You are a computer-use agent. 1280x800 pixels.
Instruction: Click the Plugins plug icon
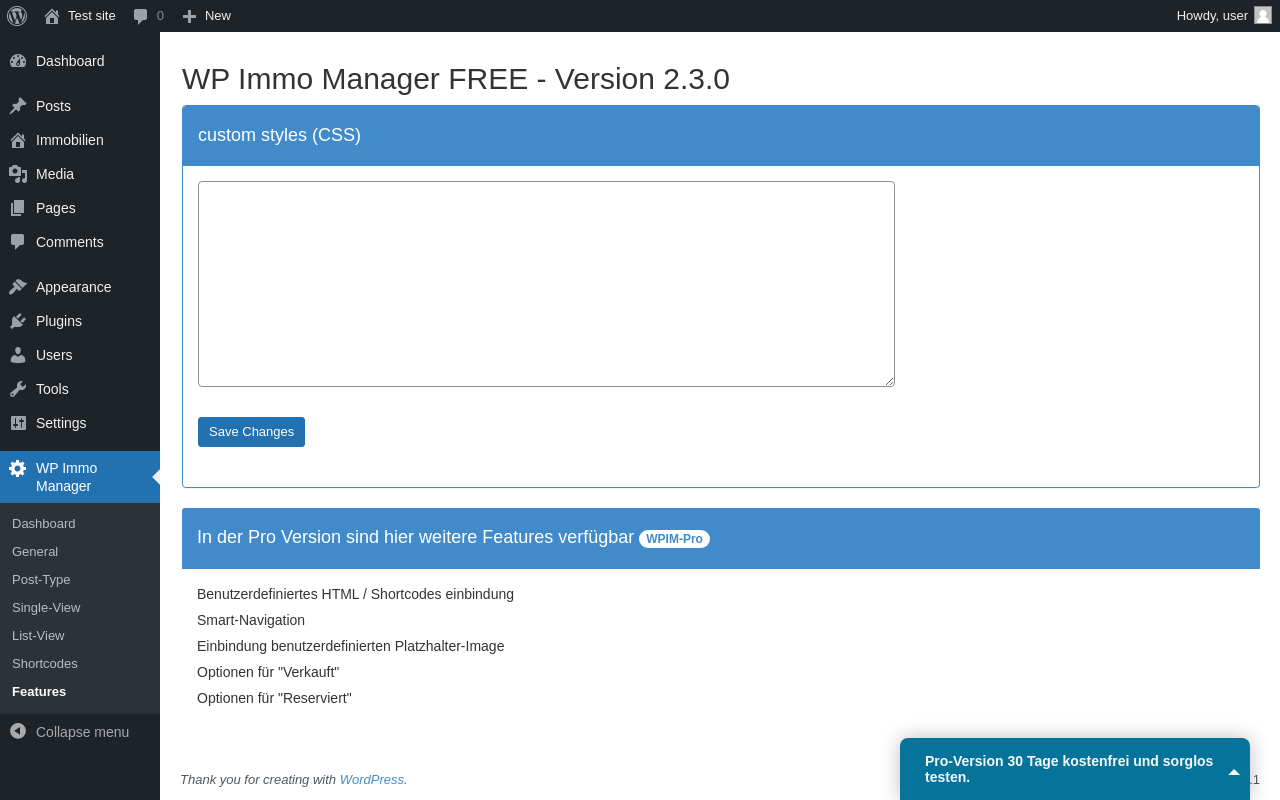point(18,321)
